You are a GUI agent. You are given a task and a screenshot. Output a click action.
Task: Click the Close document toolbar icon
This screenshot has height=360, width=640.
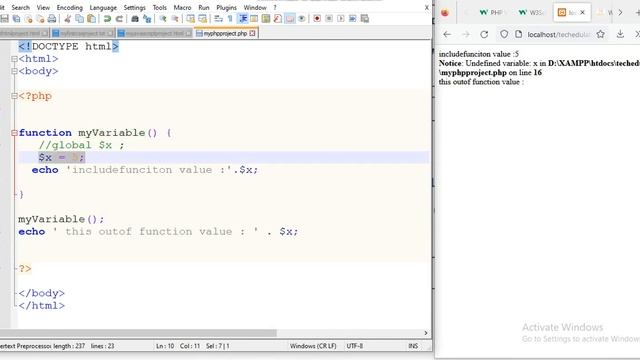coord(28,19)
